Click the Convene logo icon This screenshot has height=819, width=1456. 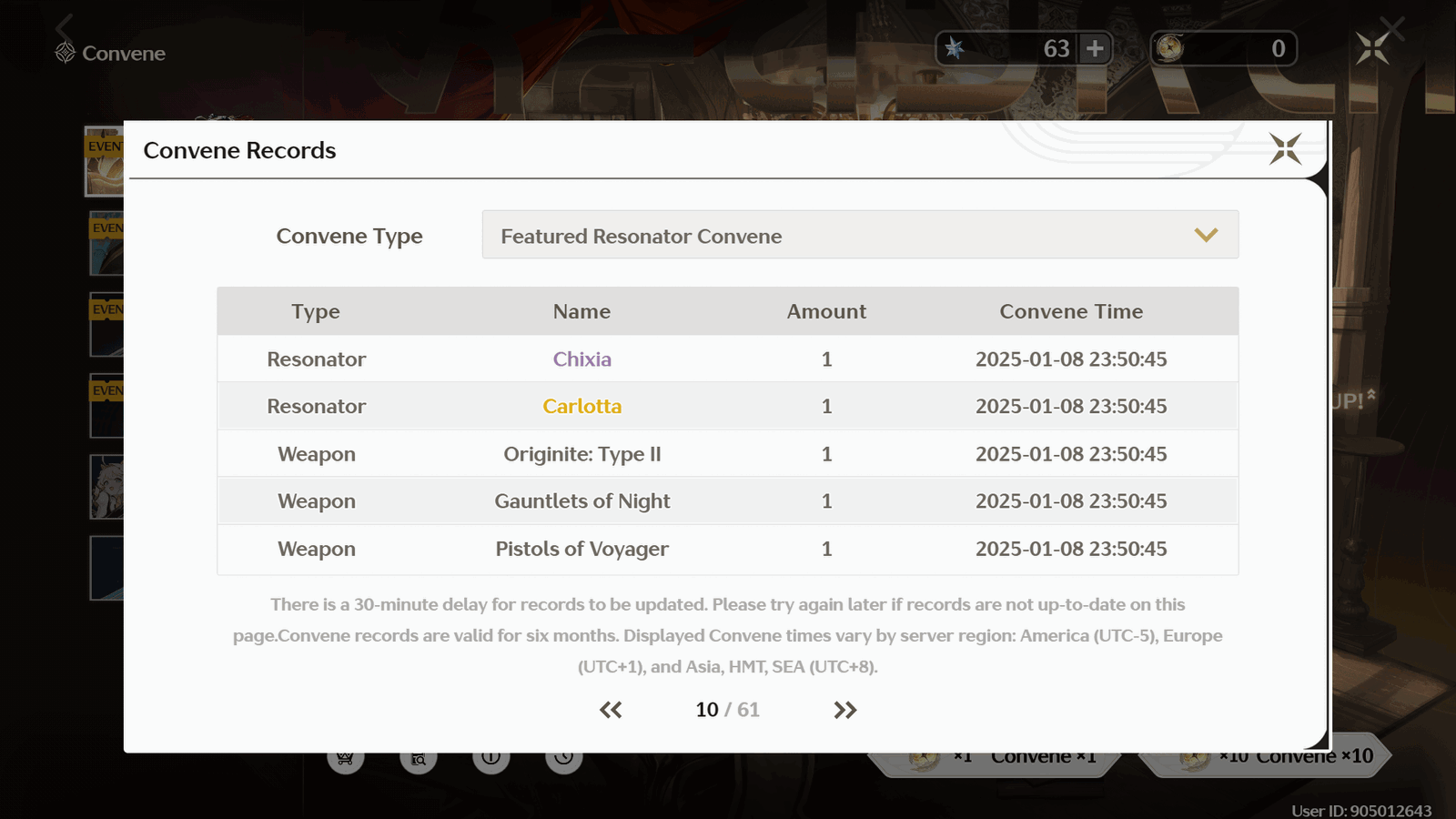pyautogui.click(x=65, y=53)
